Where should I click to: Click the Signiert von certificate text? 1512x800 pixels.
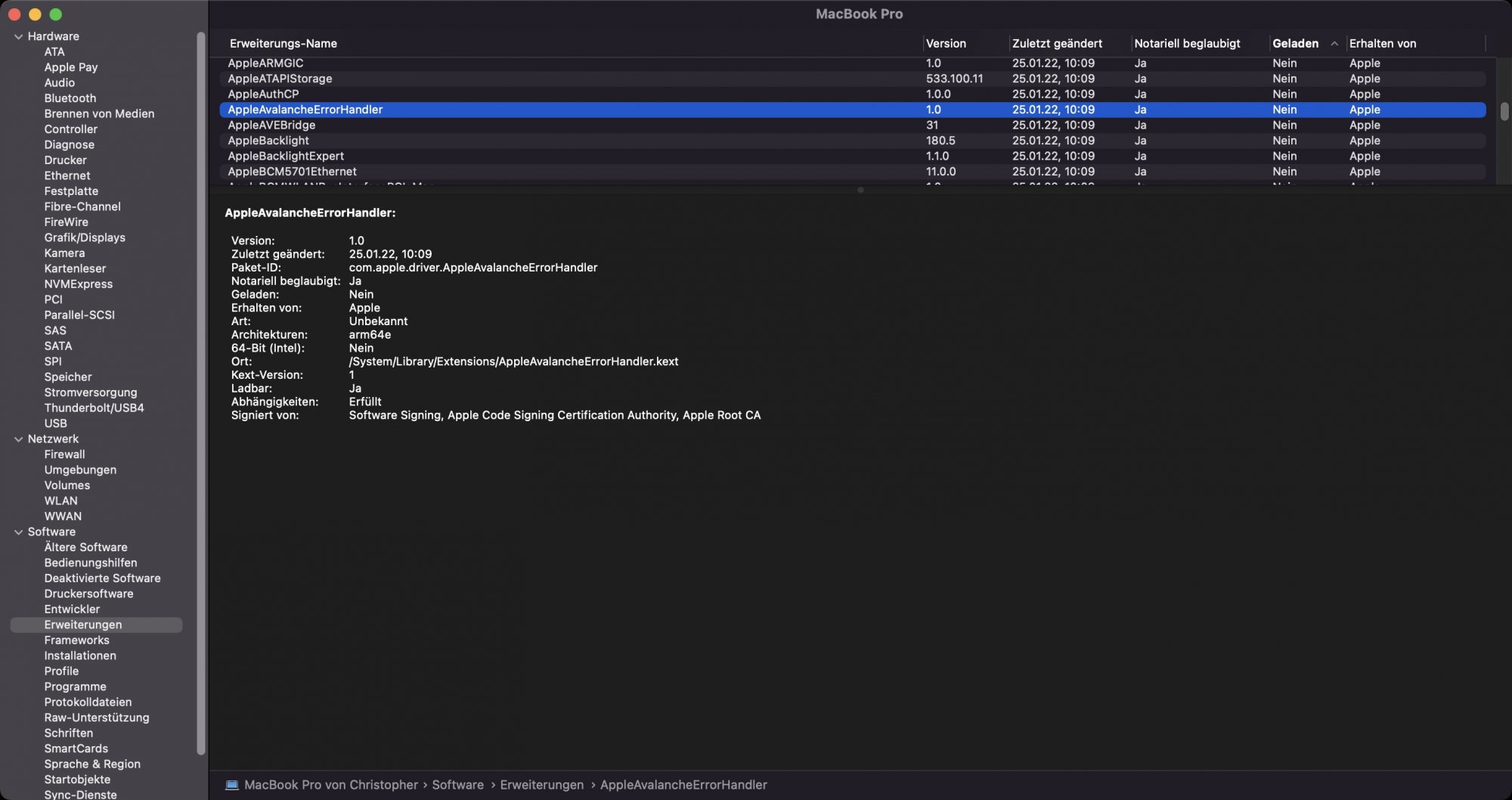click(x=555, y=416)
